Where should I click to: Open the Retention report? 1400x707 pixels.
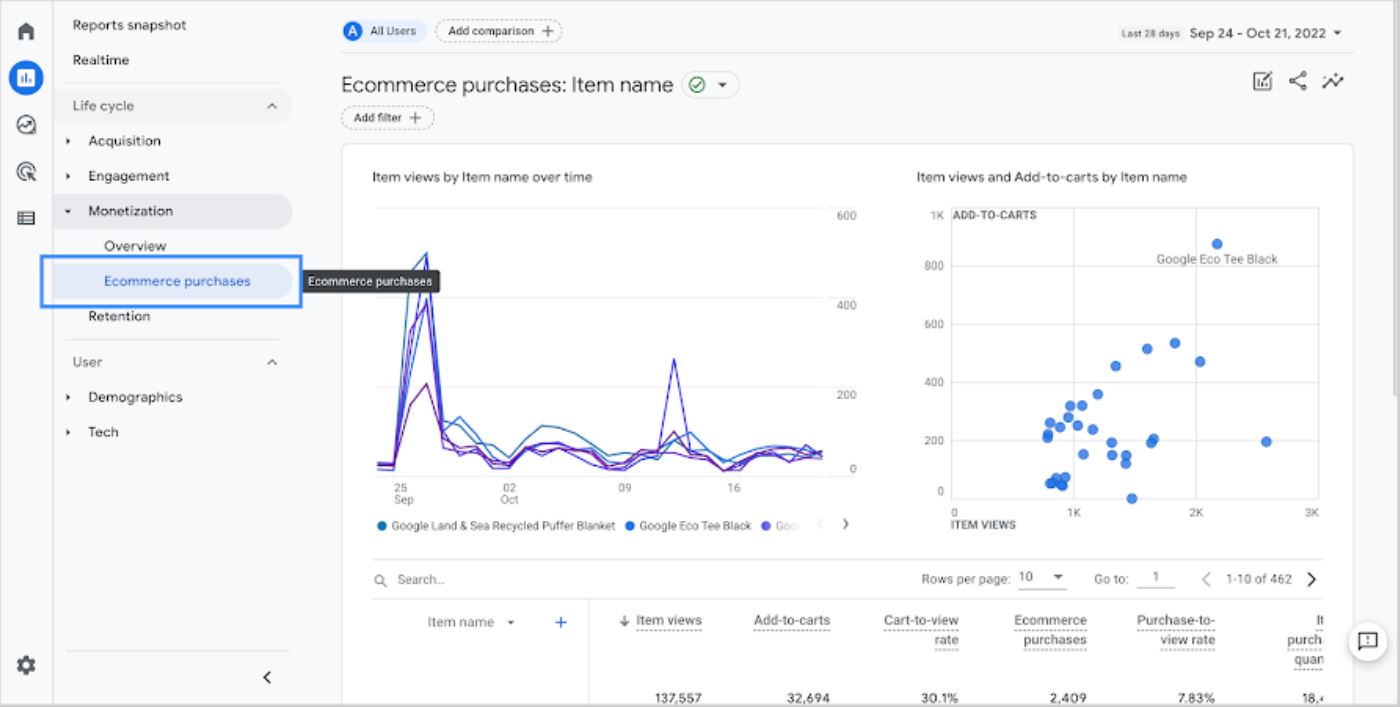point(119,316)
